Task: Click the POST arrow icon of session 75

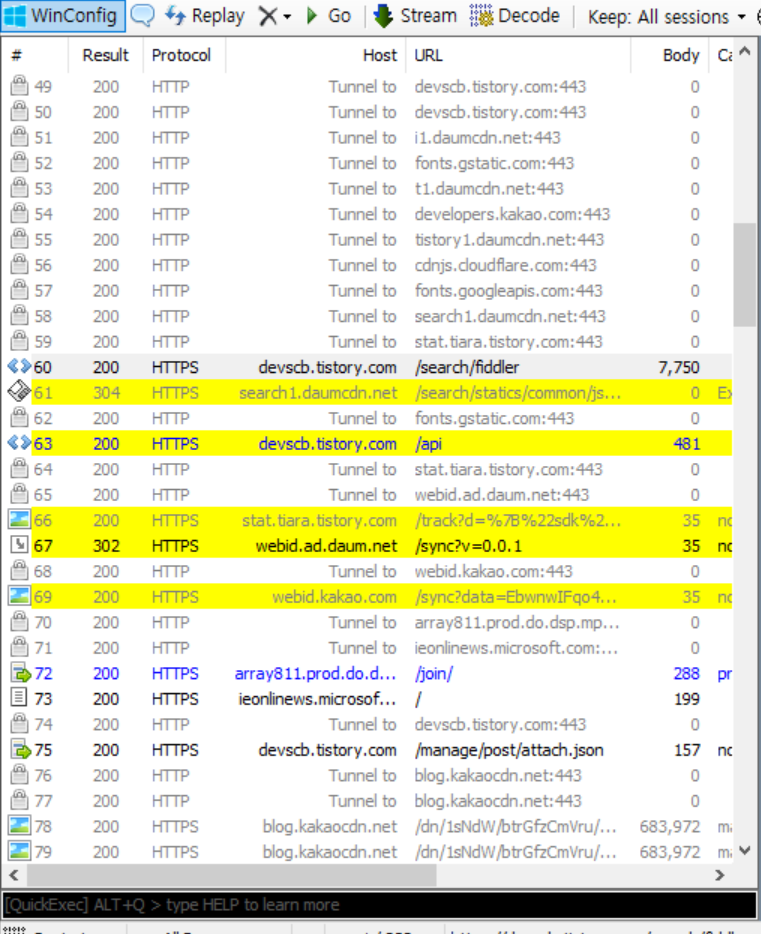Action: click(x=20, y=749)
